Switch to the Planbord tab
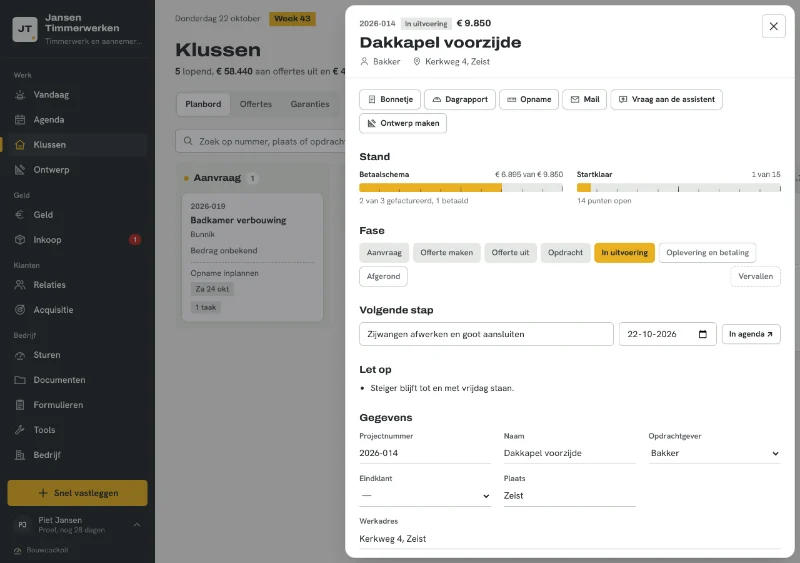 (x=203, y=104)
